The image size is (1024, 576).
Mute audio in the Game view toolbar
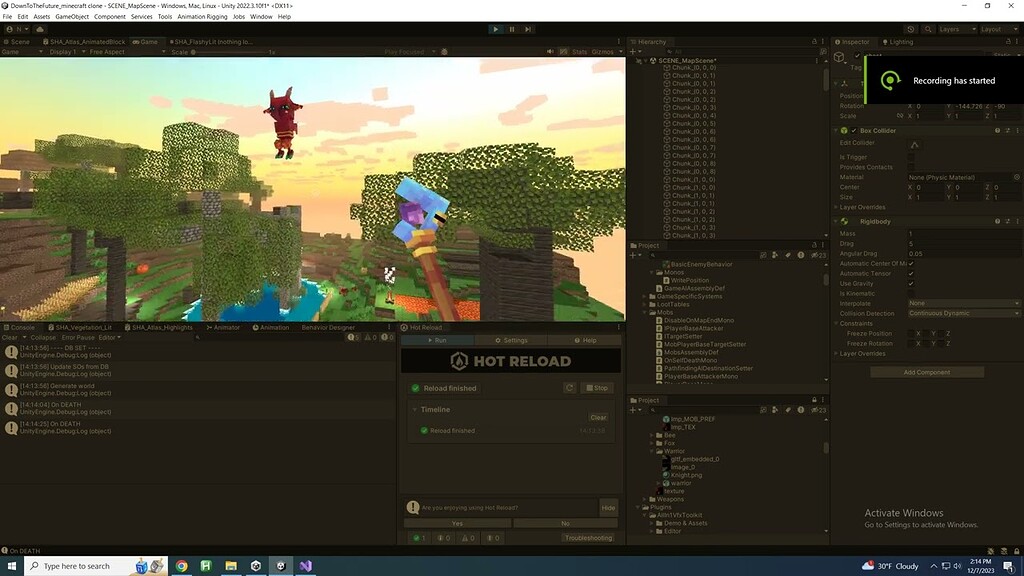point(551,52)
